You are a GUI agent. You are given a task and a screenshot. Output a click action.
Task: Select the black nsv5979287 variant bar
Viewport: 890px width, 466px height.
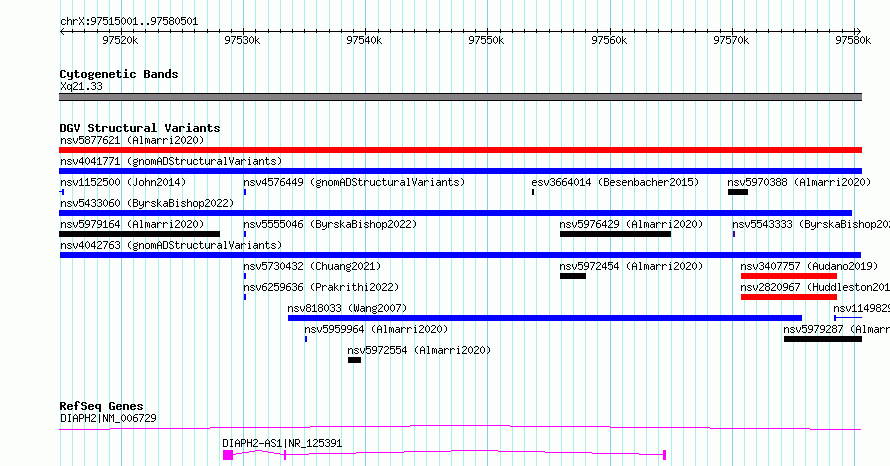tap(823, 339)
